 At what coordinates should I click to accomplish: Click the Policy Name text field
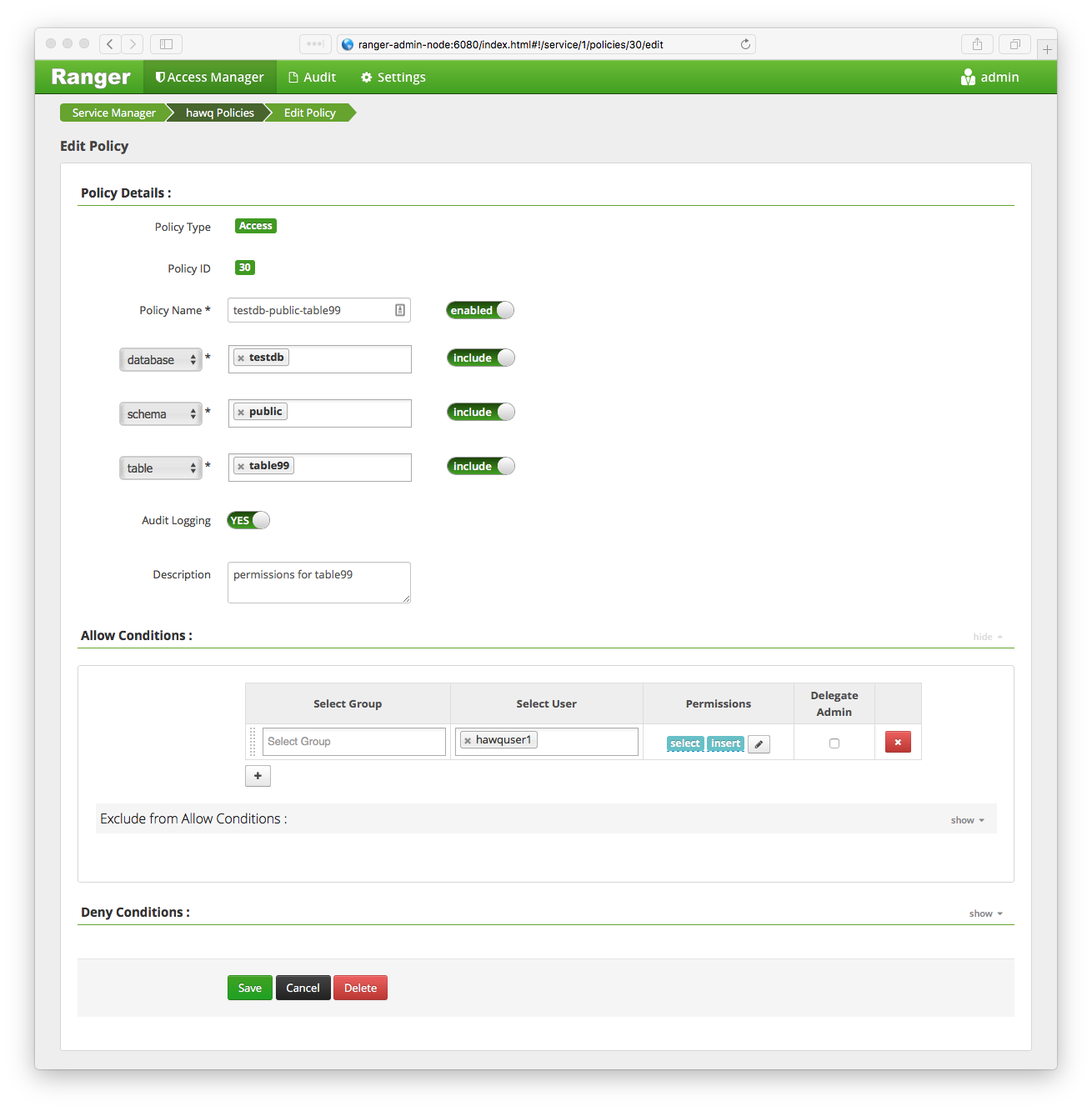pyautogui.click(x=310, y=310)
